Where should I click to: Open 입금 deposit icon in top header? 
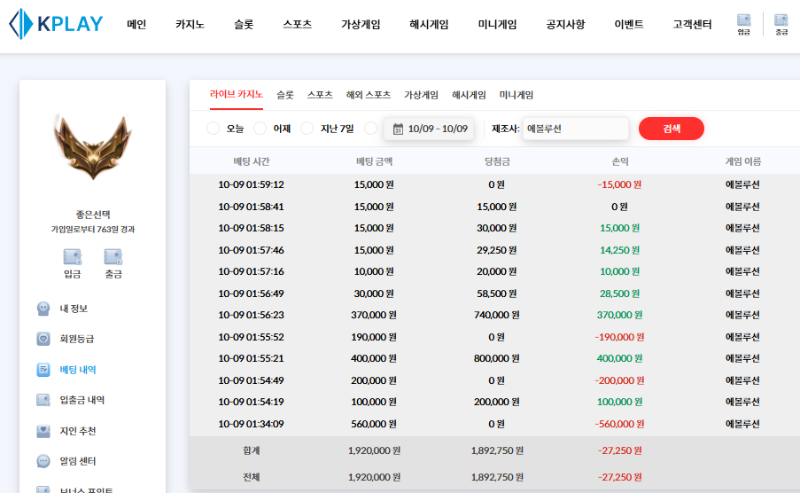[744, 24]
